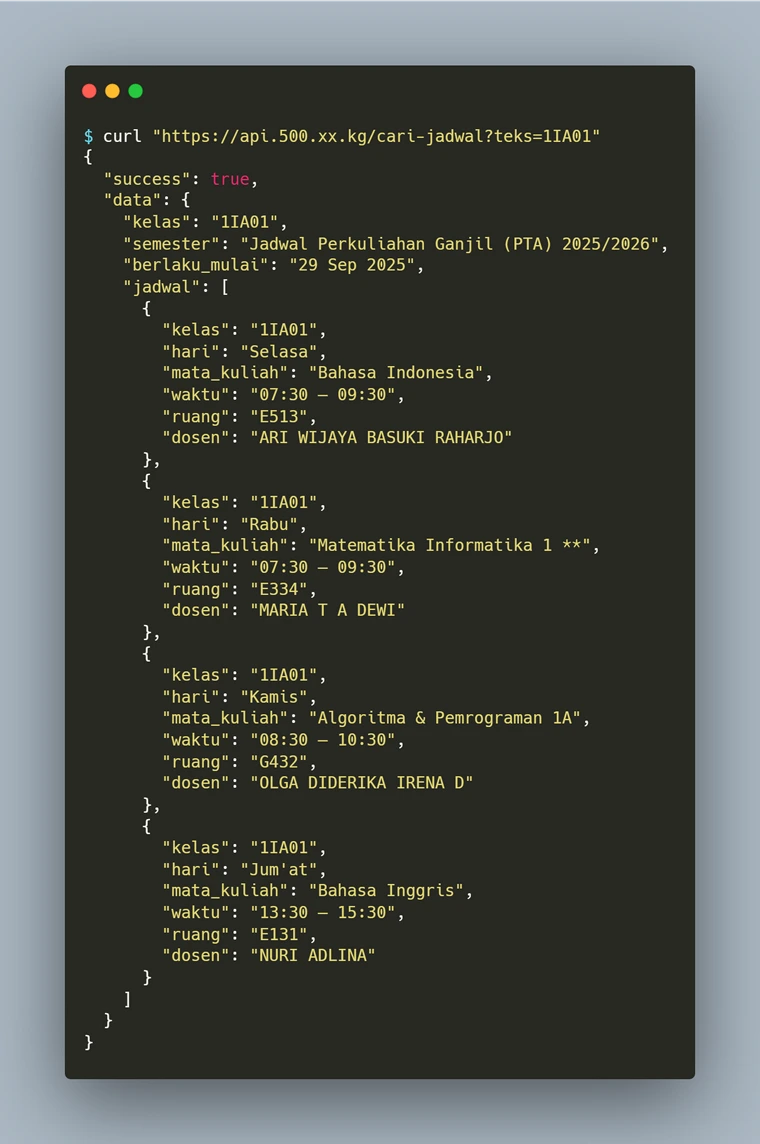Click the hari value Selasa
760x1144 pixels.
[279, 352]
